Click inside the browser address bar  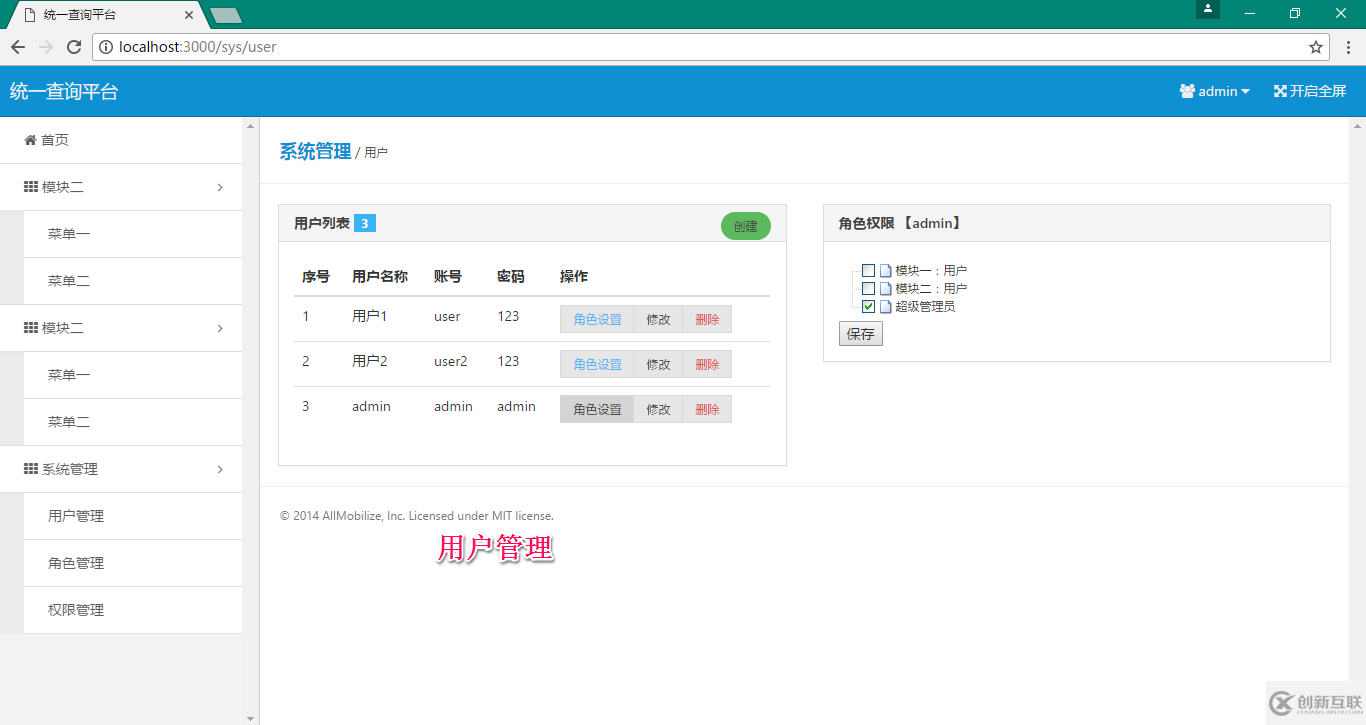[400, 46]
